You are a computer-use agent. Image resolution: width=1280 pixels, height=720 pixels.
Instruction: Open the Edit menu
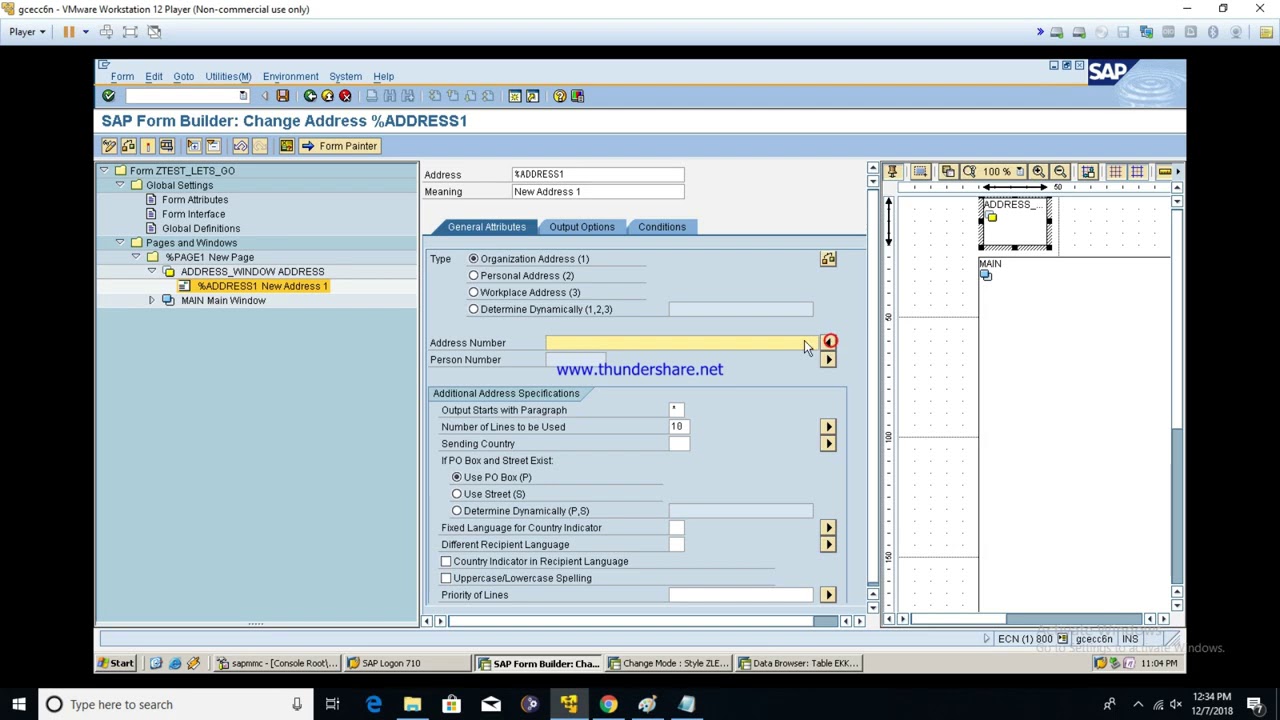(x=153, y=76)
